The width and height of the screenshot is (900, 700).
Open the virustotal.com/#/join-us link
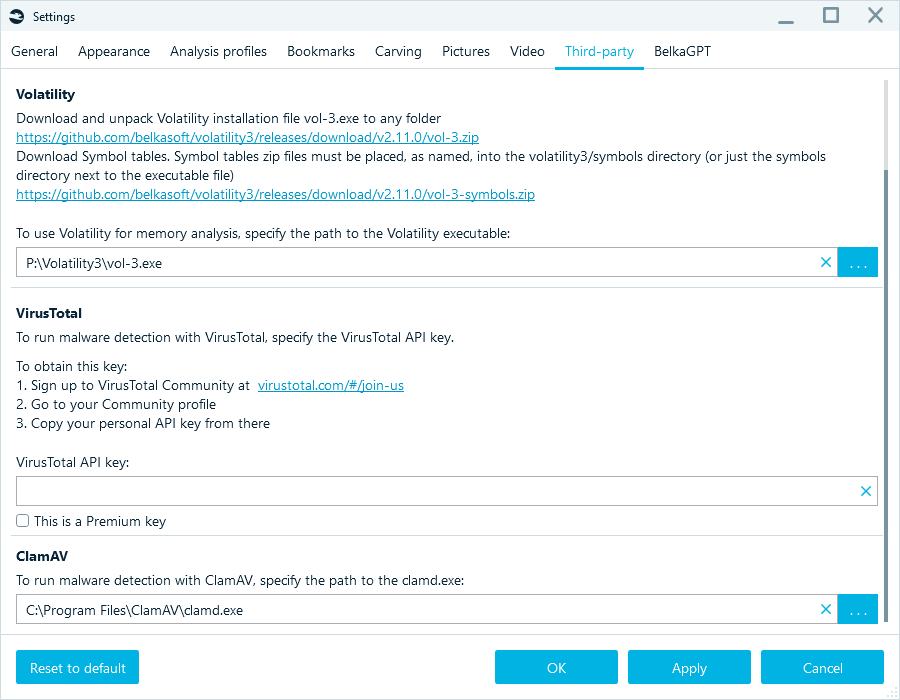[x=331, y=385]
